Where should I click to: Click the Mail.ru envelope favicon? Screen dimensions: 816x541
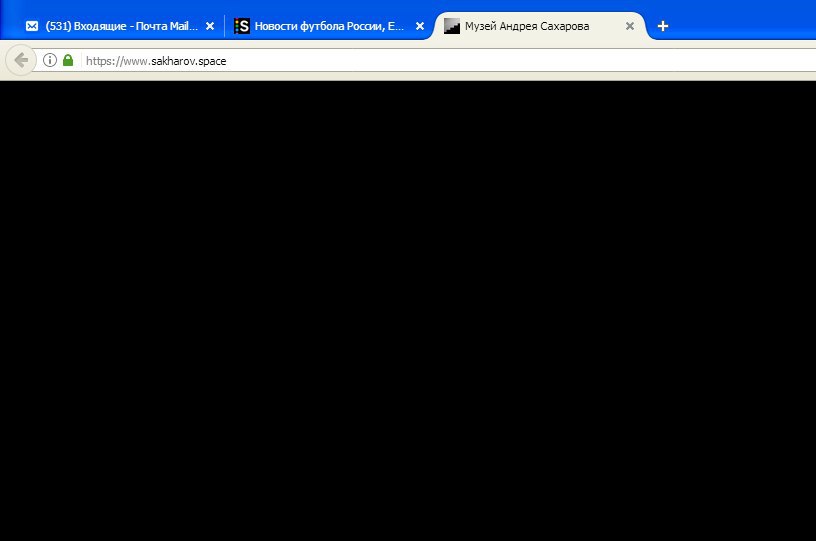point(32,26)
